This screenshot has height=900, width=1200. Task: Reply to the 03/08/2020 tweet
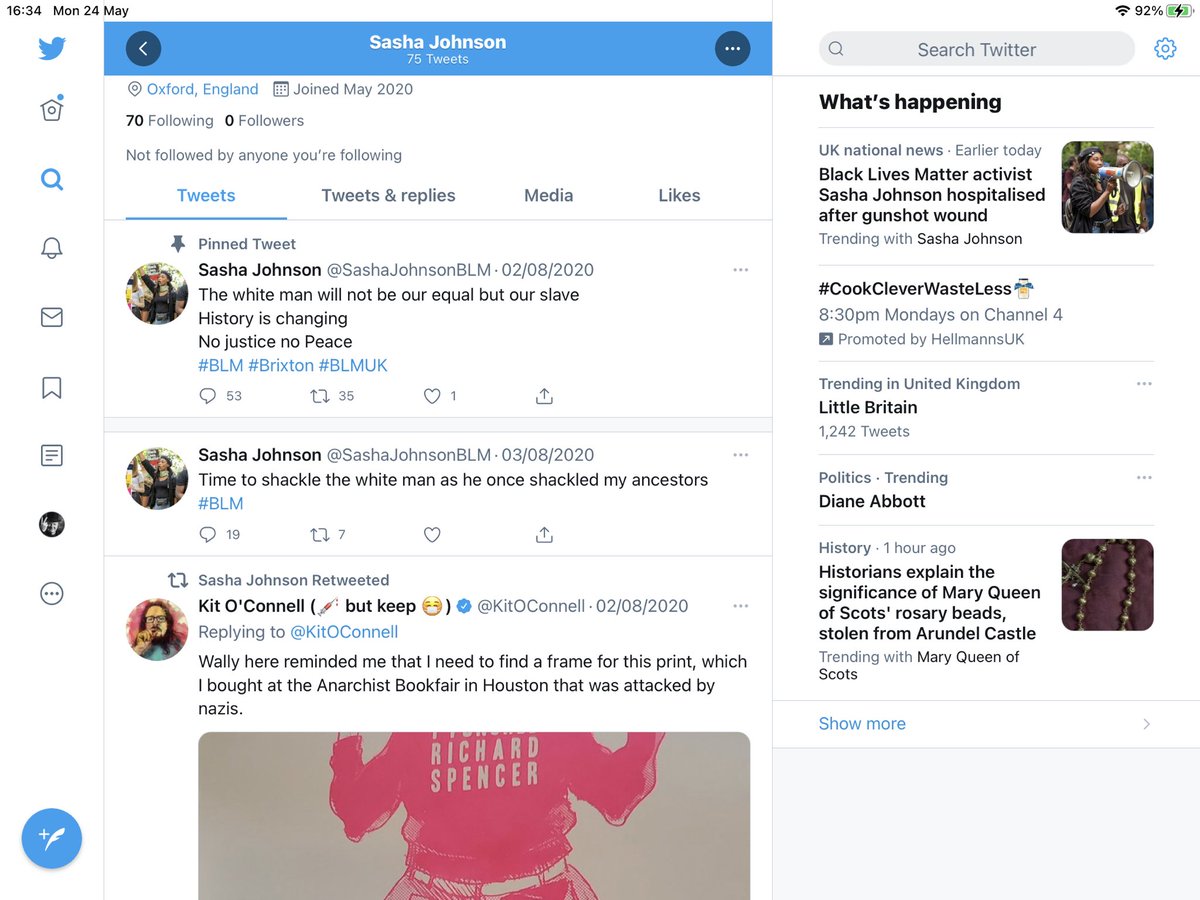(208, 535)
